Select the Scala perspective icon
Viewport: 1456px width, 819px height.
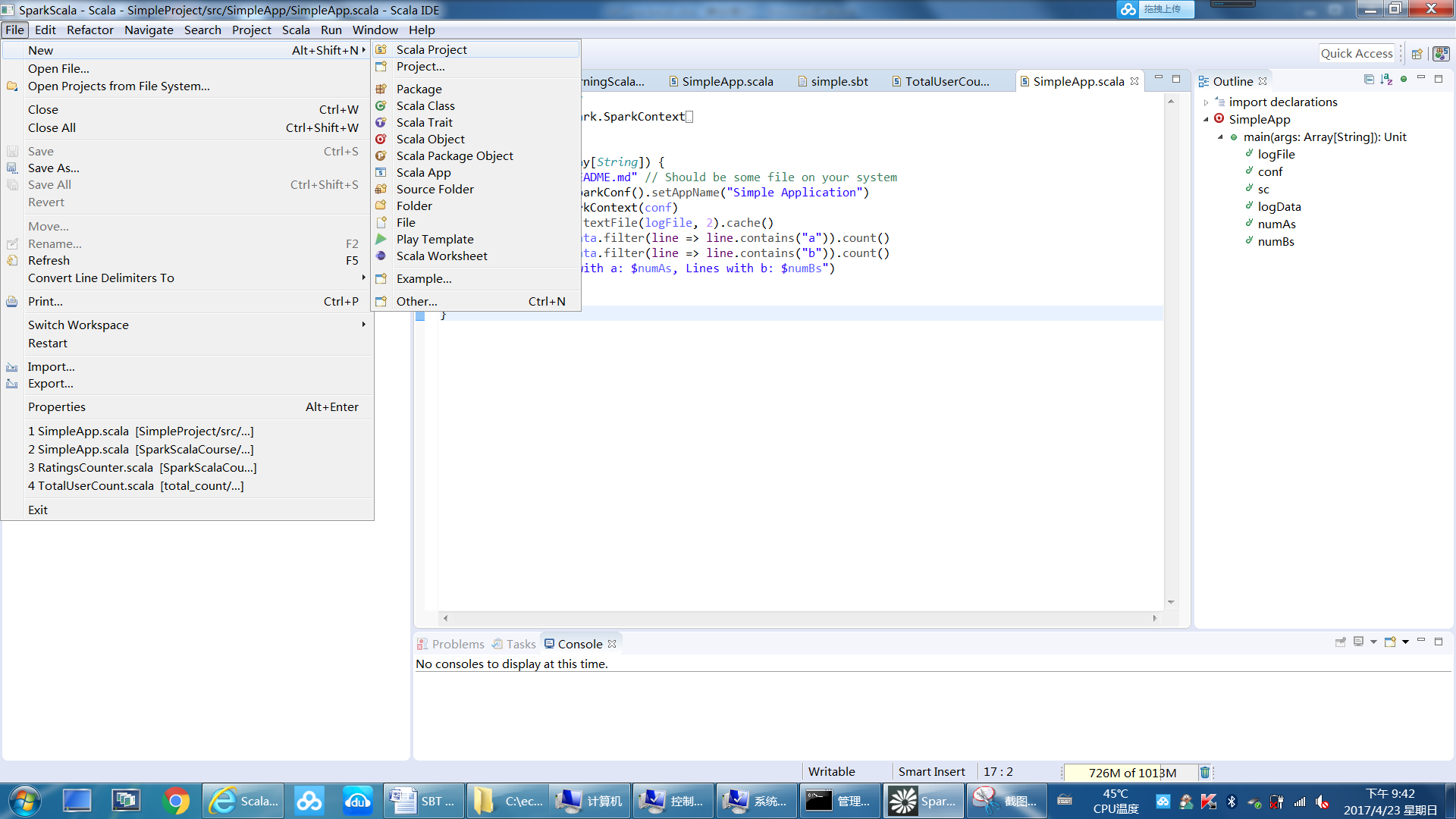(x=1441, y=54)
